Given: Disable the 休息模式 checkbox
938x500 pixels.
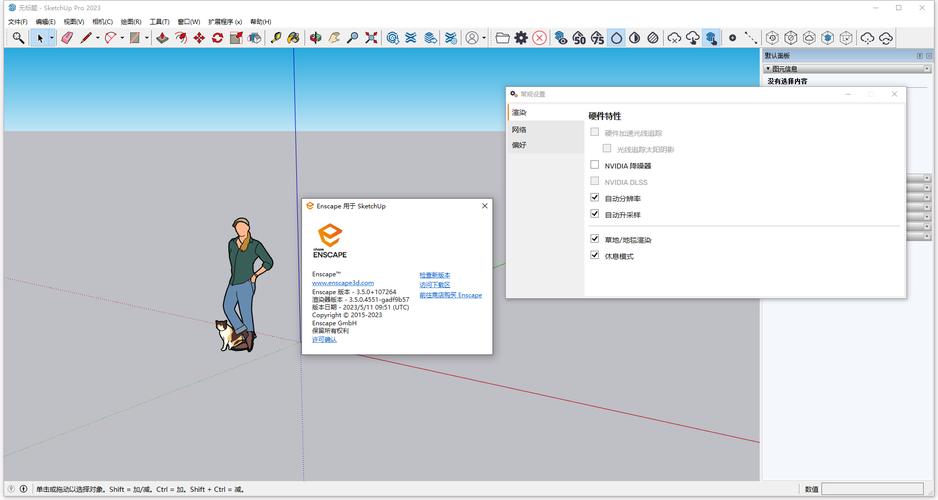Looking at the screenshot, I should (x=595, y=255).
